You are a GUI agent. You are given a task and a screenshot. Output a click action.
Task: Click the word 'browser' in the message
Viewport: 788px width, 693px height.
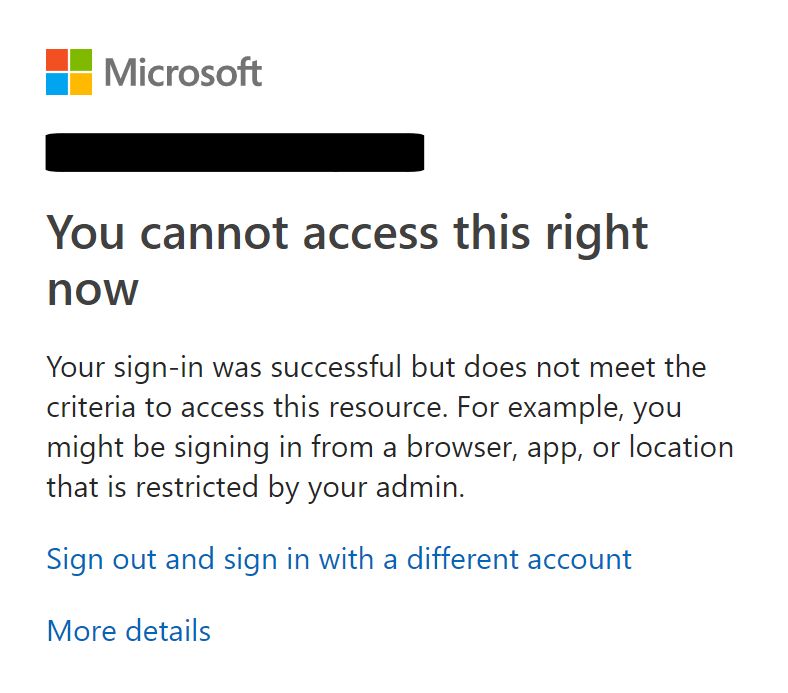(459, 447)
